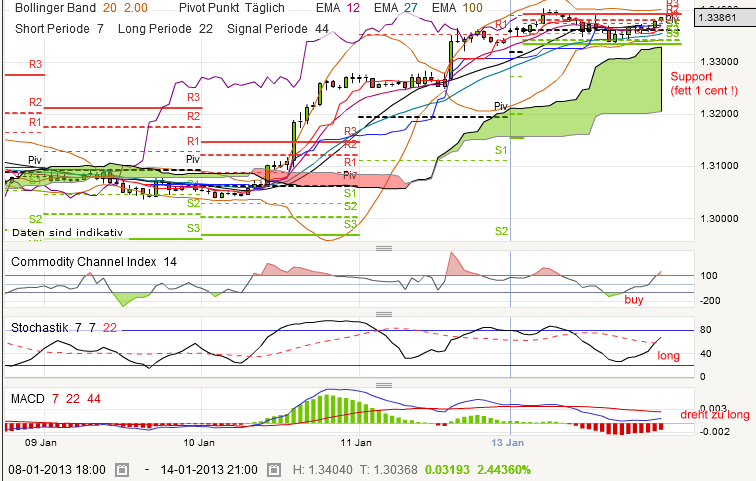This screenshot has height=481, width=756.
Task: Click the 80 level on the Stochastik axis
Action: click(705, 330)
